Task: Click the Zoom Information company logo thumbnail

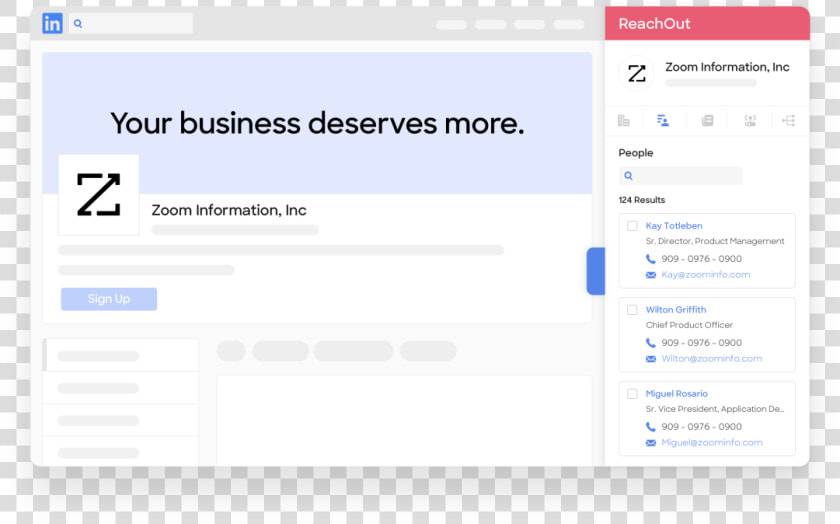Action: tap(99, 195)
